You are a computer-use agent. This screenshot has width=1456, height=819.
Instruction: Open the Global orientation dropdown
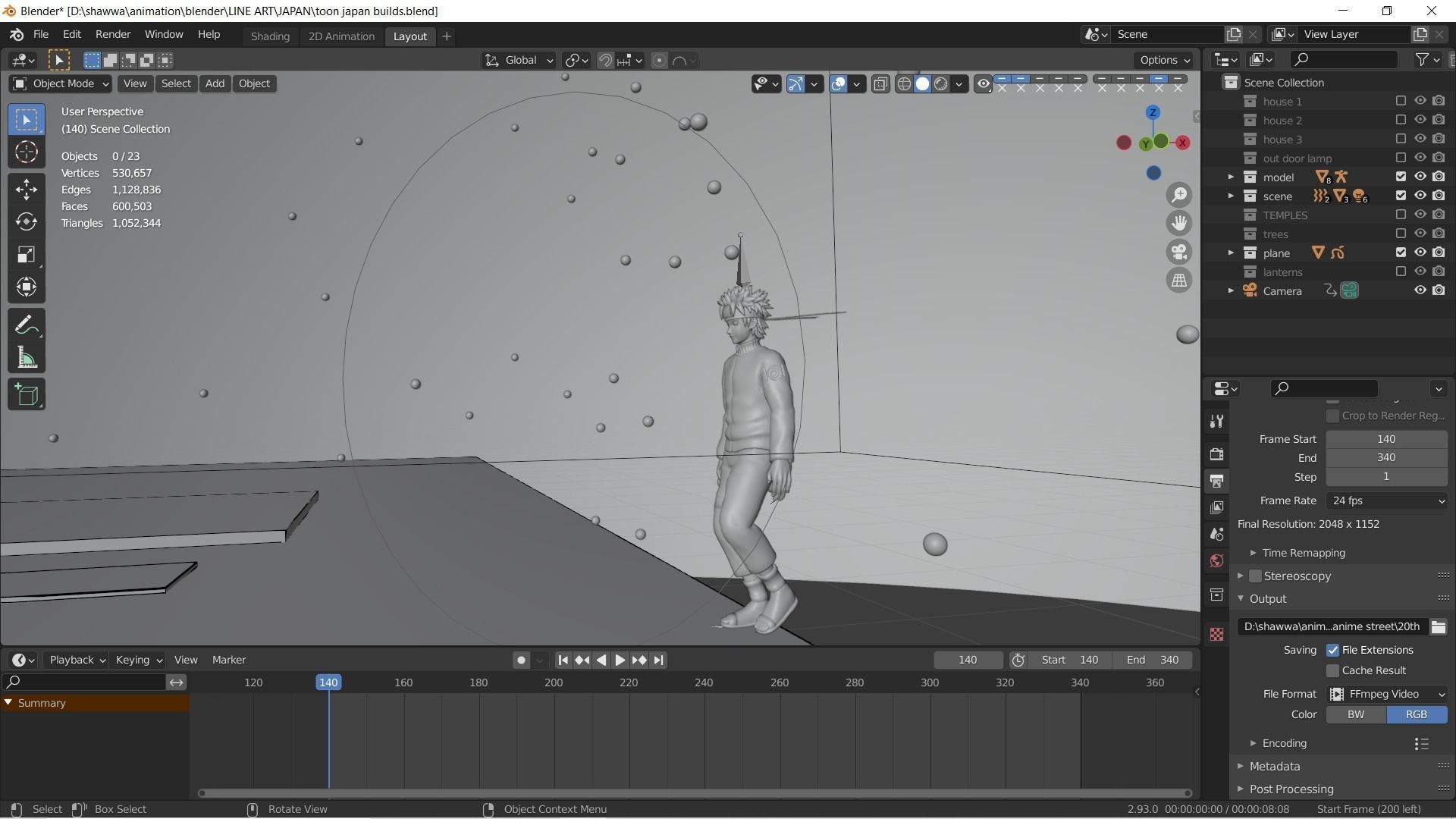pos(519,60)
